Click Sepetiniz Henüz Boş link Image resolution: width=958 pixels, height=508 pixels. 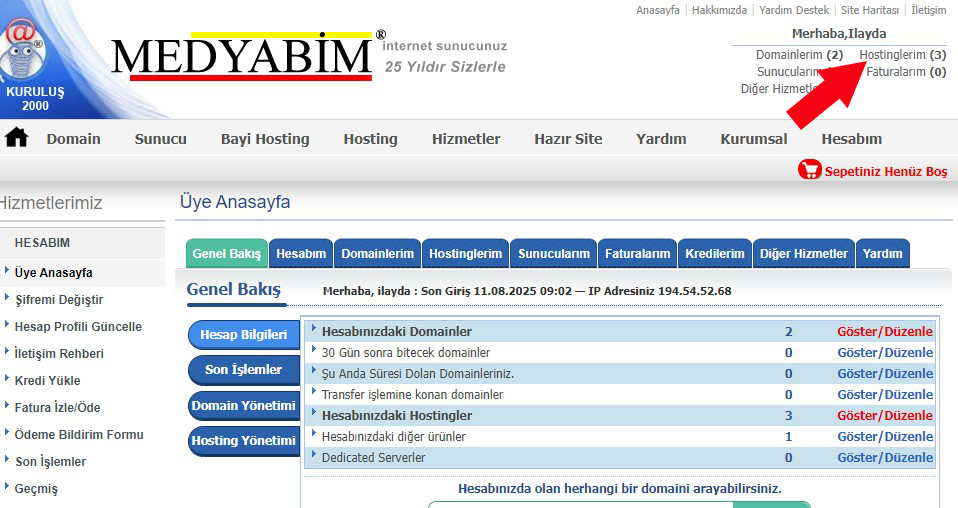point(886,171)
